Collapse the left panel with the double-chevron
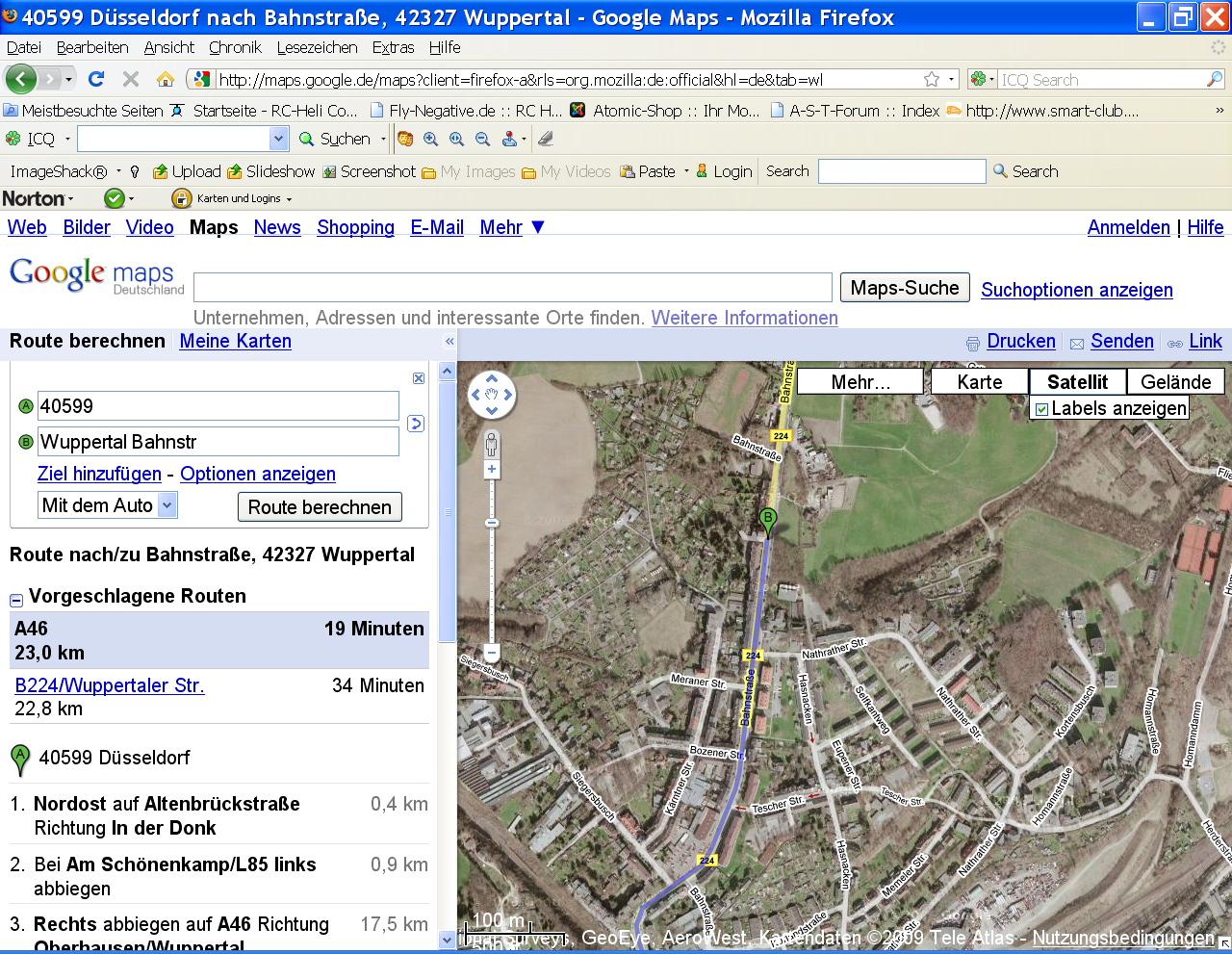The image size is (1232, 954). 449,342
